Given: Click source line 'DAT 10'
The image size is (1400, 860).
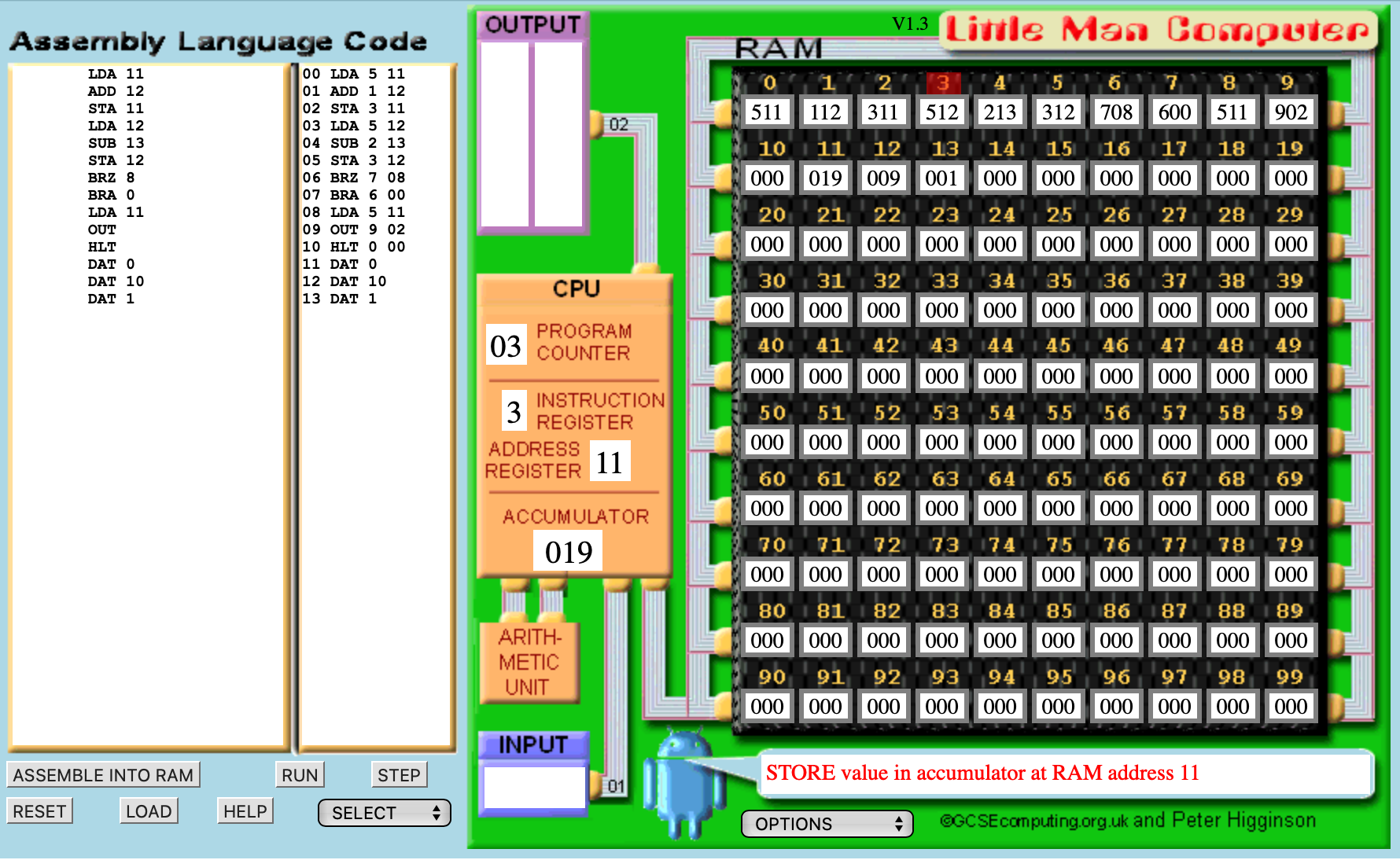Looking at the screenshot, I should [116, 281].
